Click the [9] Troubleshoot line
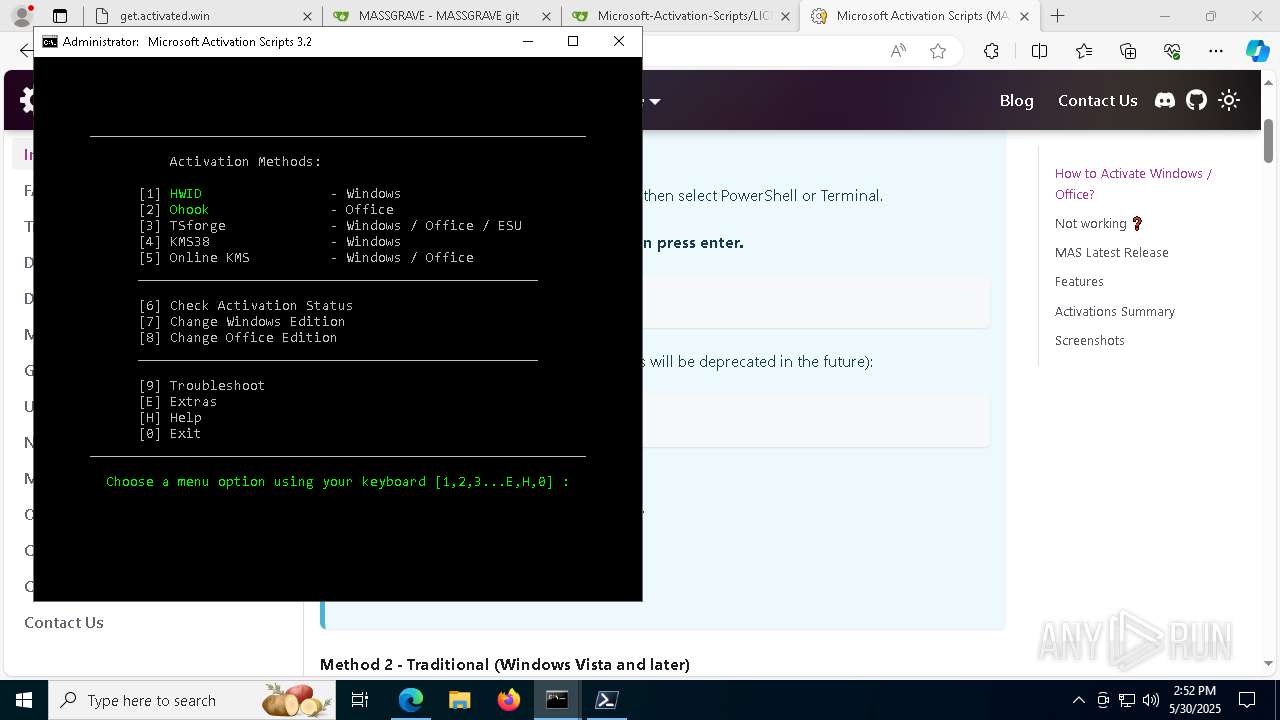This screenshot has width=1280, height=720. [x=202, y=385]
